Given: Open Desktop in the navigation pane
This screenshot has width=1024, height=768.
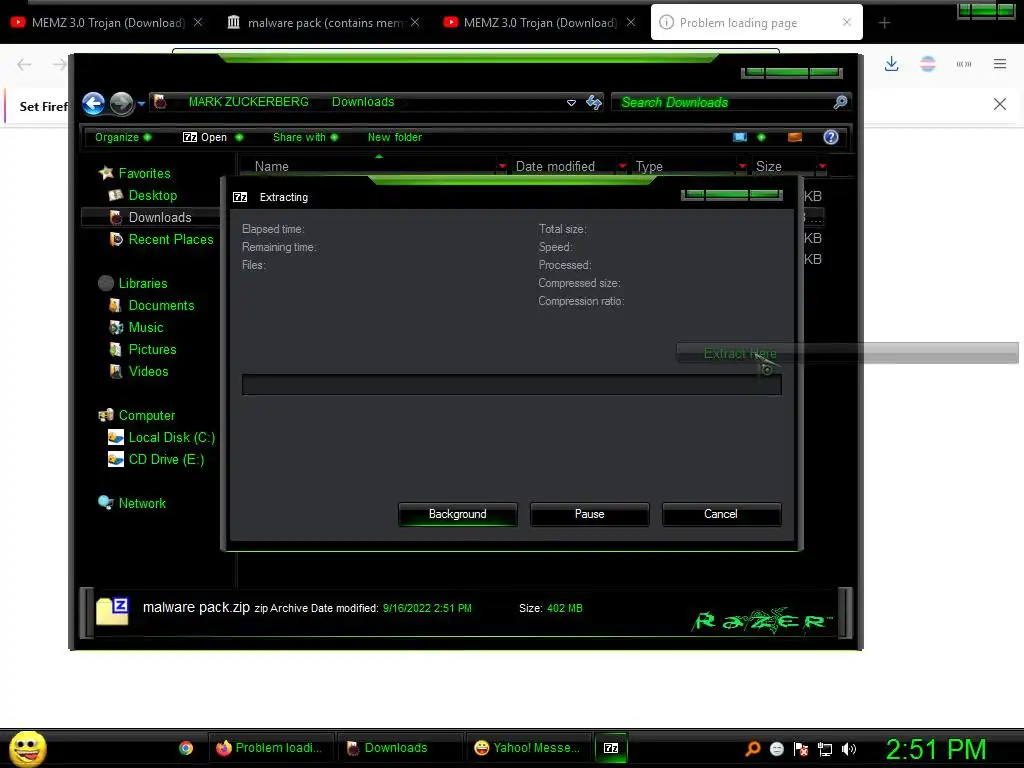Looking at the screenshot, I should coord(143,195).
